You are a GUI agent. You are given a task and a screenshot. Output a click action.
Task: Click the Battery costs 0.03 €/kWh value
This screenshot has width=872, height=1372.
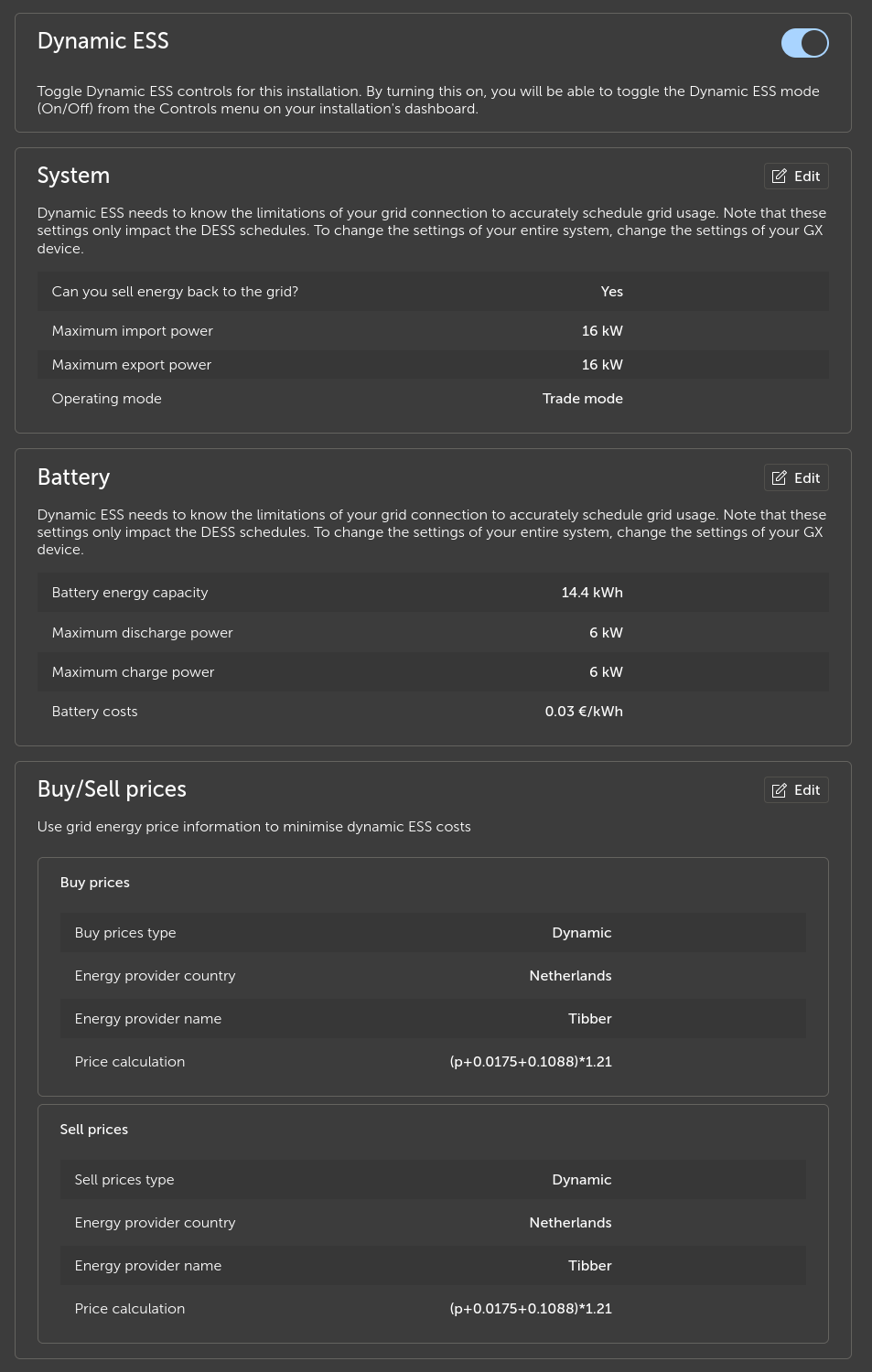pyautogui.click(x=584, y=712)
